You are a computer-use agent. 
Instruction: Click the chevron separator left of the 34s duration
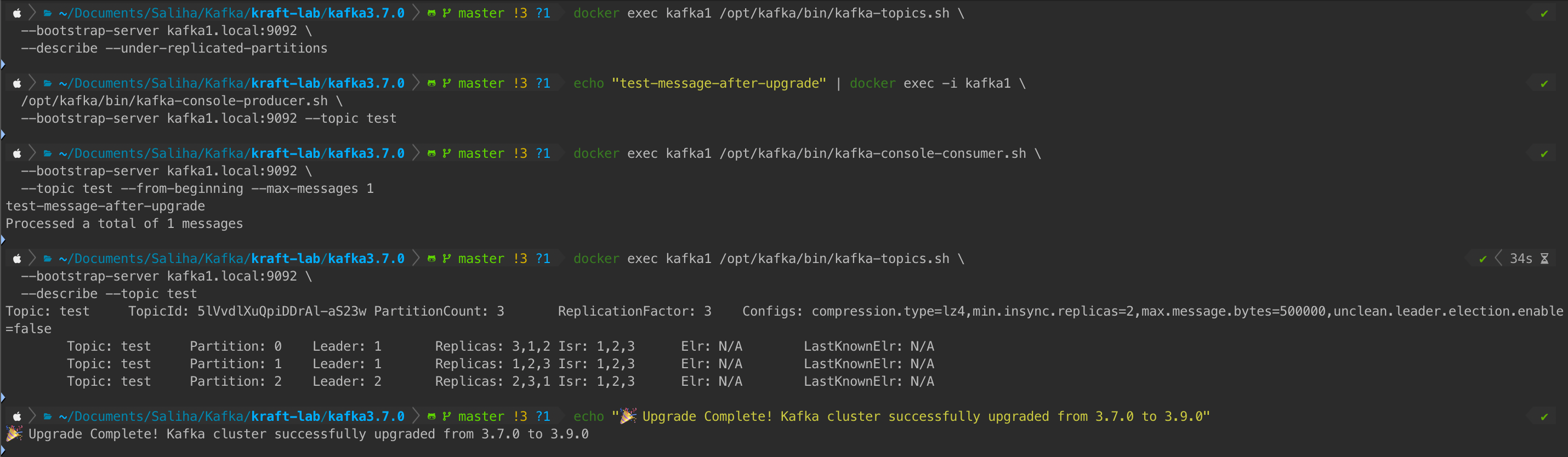point(1498,259)
